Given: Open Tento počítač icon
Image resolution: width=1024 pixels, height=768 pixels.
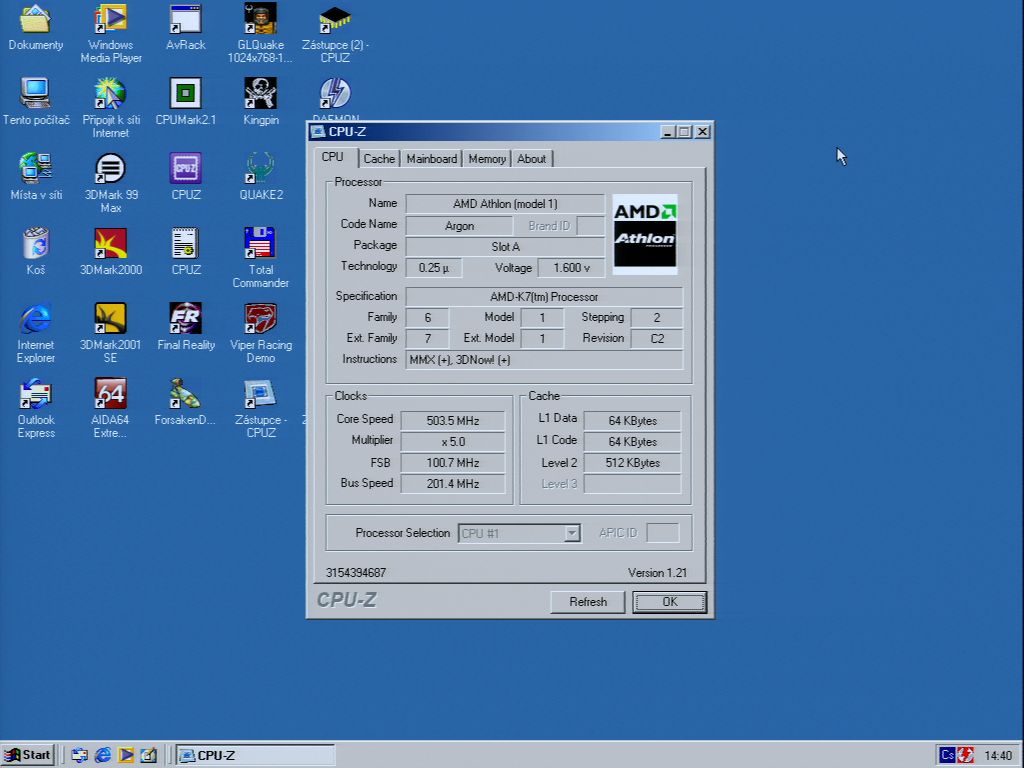Looking at the screenshot, I should pos(35,93).
